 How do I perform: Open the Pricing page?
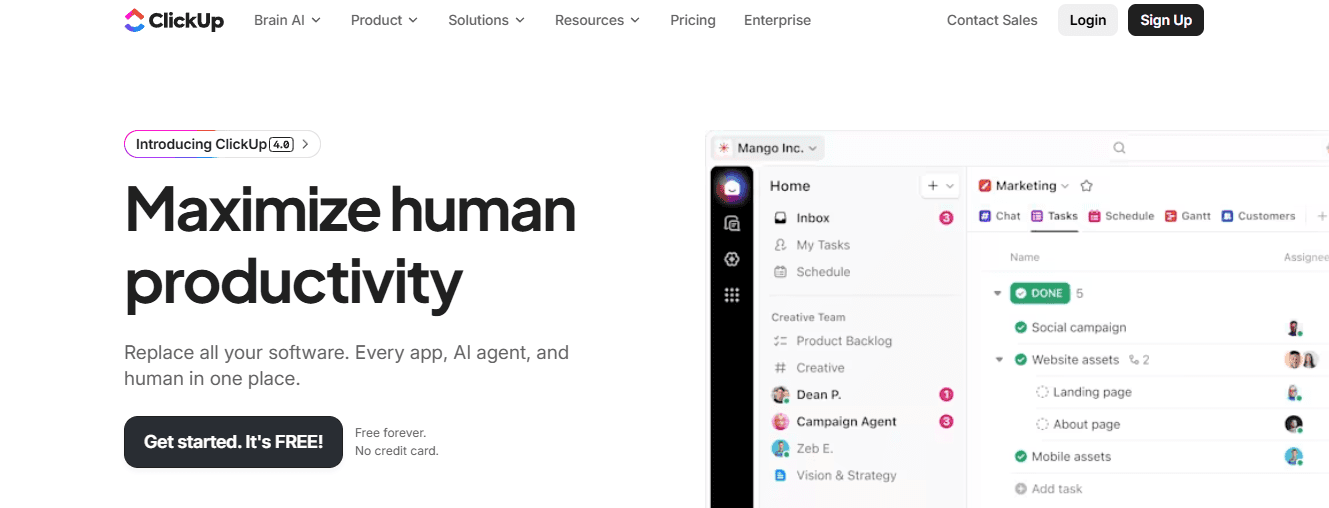693,20
